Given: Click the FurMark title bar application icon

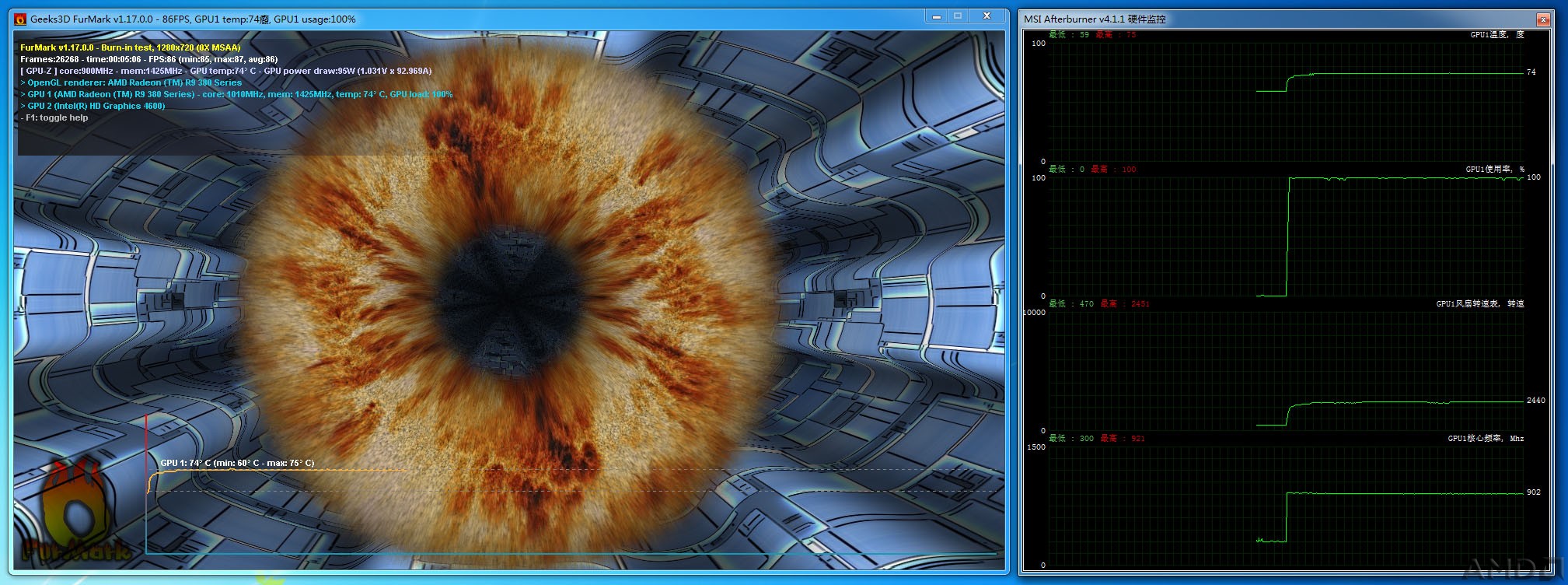Looking at the screenshot, I should coord(20,19).
